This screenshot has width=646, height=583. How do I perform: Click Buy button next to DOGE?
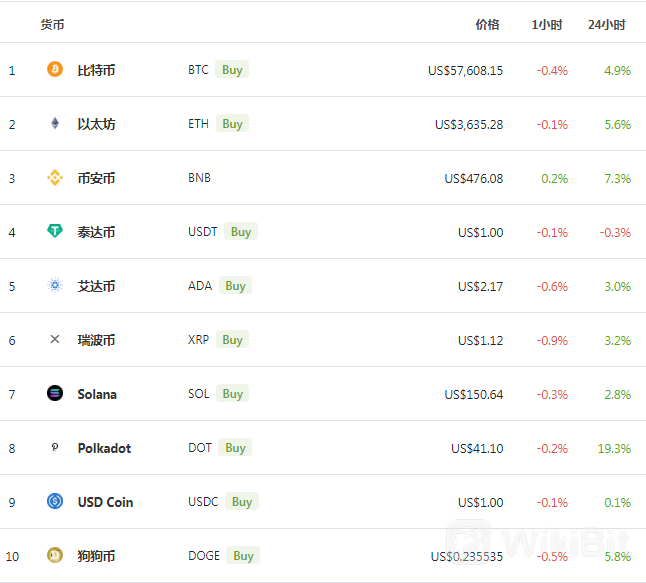[x=243, y=555]
